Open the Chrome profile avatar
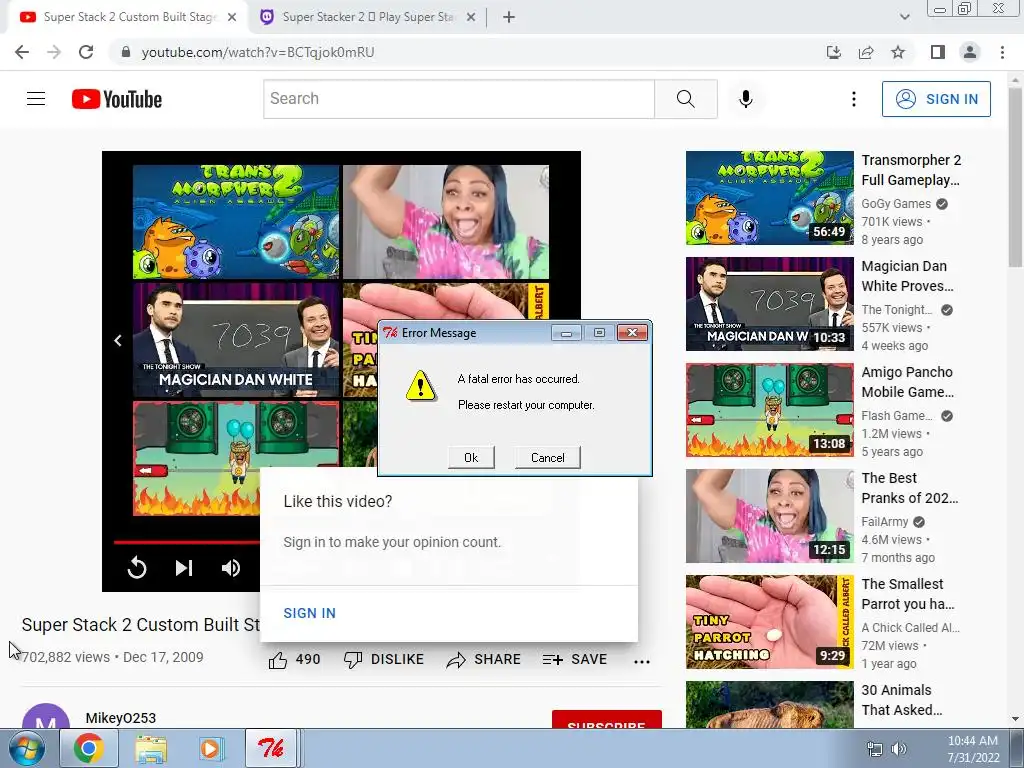This screenshot has width=1024, height=768. (x=970, y=52)
